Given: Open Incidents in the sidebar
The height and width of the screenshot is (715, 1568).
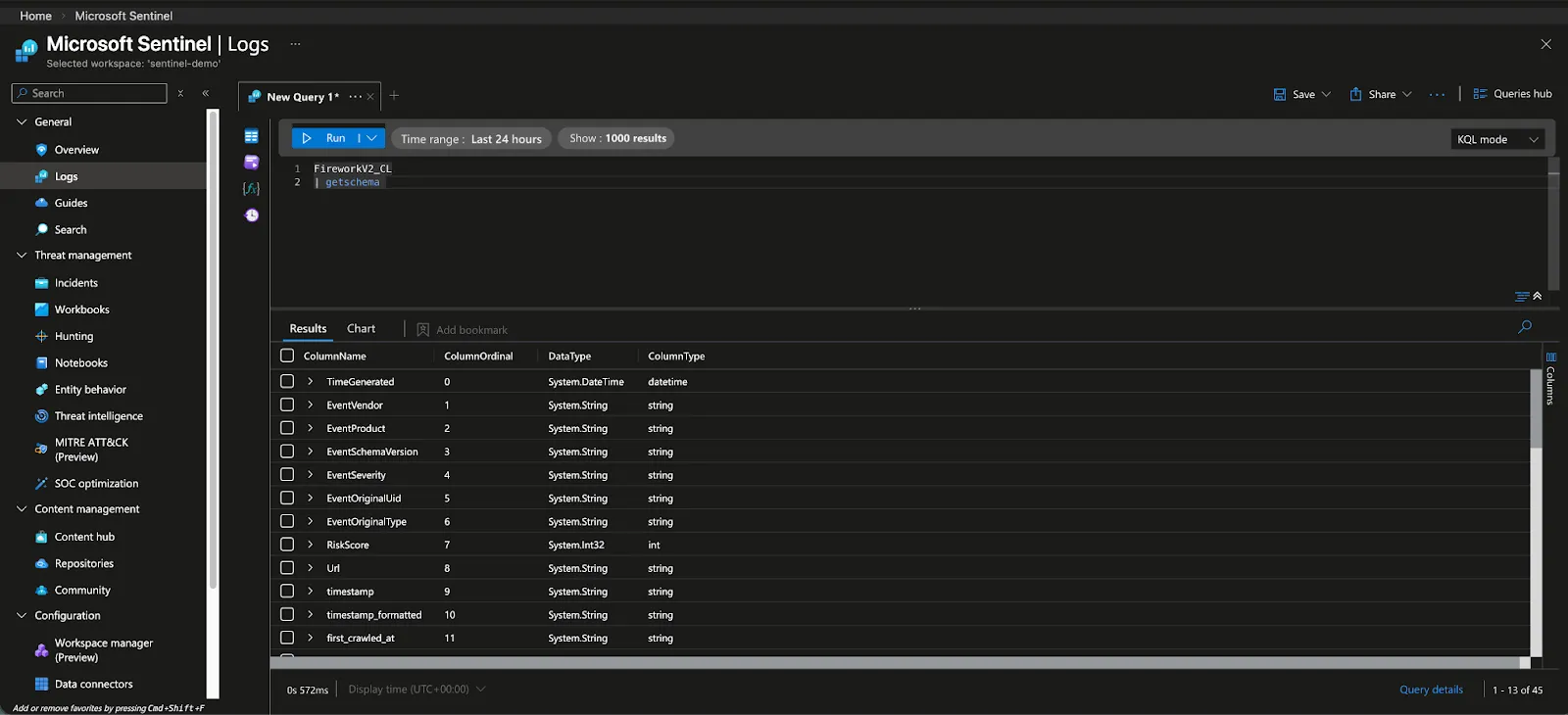Looking at the screenshot, I should pyautogui.click(x=76, y=283).
